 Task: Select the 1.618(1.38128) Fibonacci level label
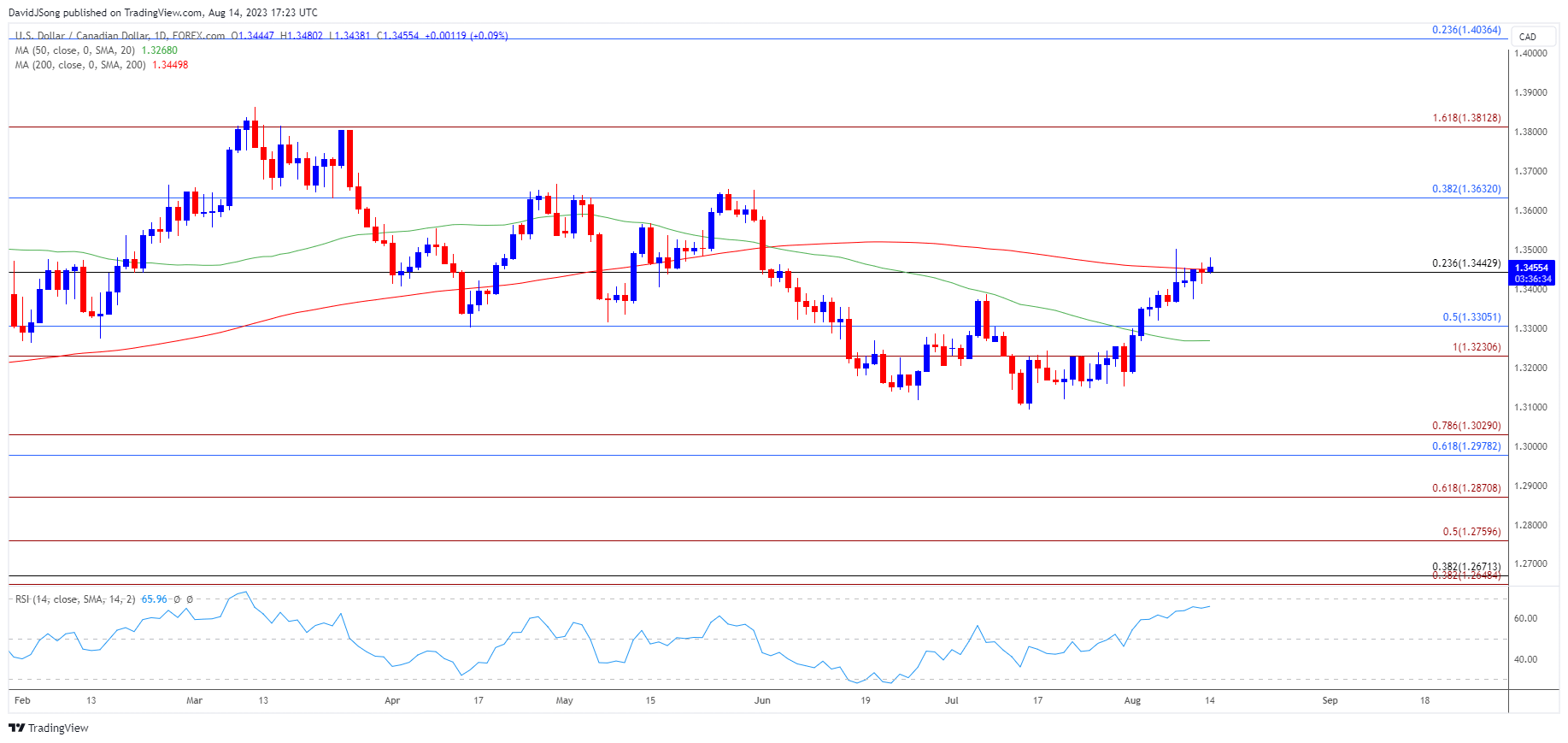click(x=1466, y=118)
